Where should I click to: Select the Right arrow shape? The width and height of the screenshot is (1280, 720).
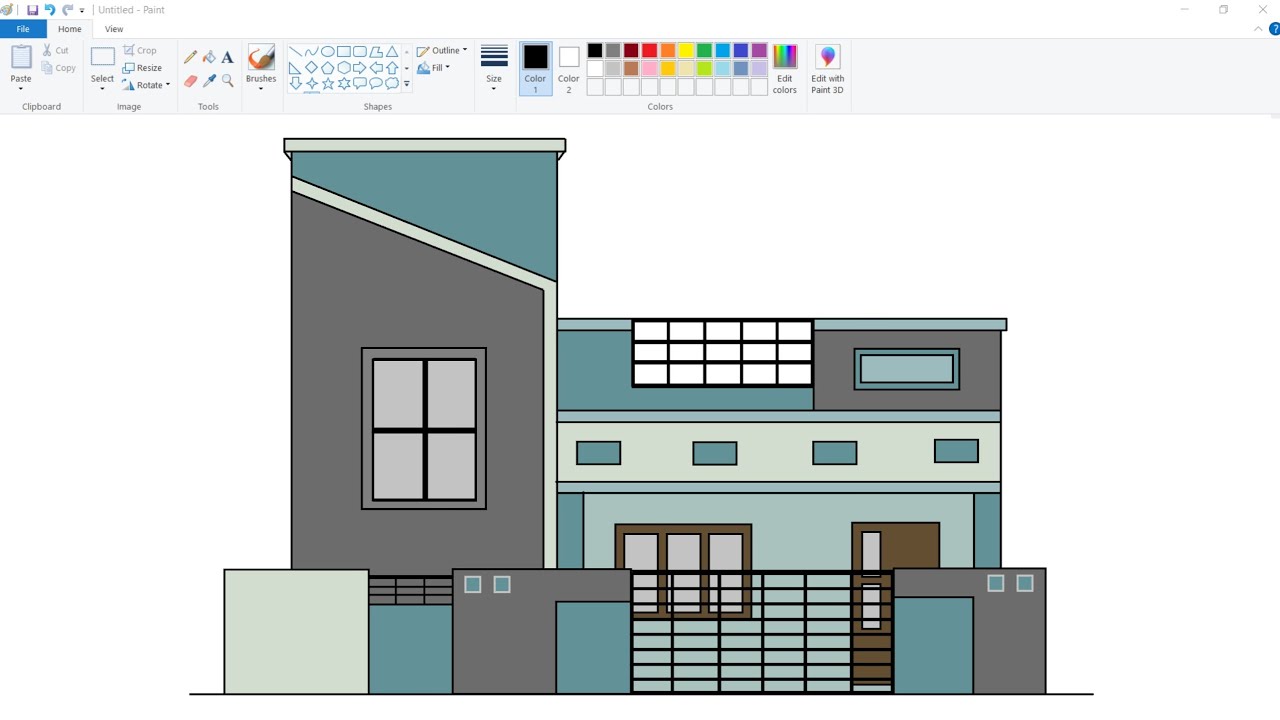tap(359, 68)
